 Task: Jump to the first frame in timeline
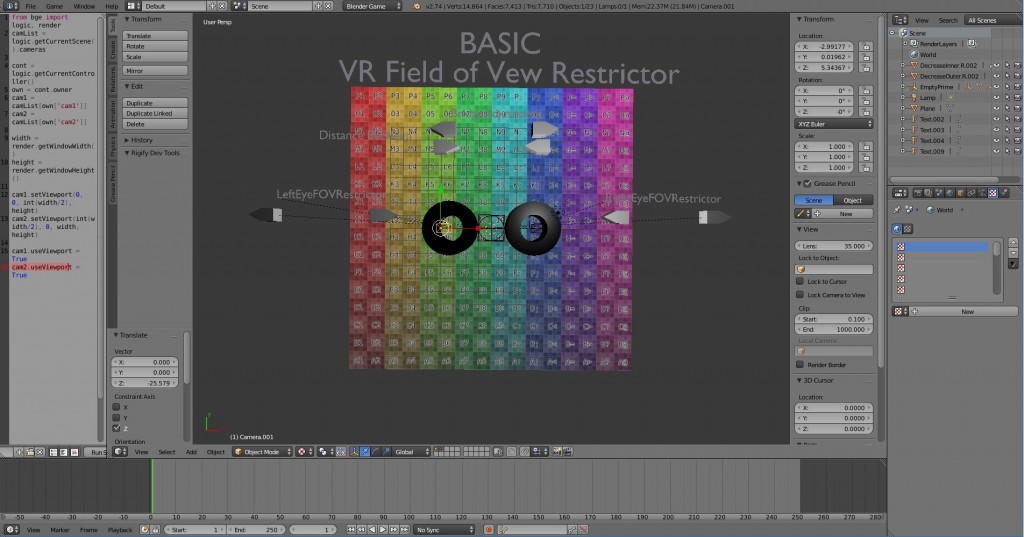[x=351, y=530]
